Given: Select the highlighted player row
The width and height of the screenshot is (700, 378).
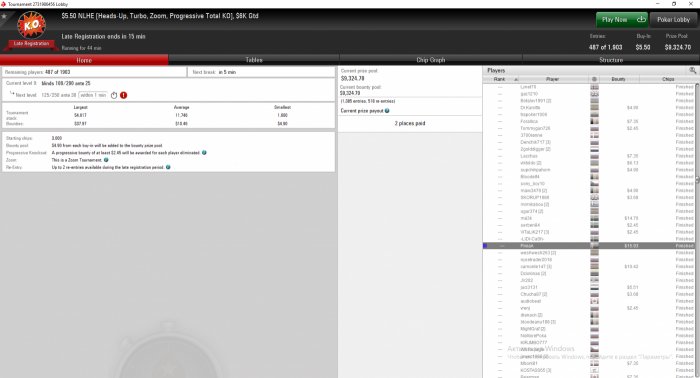Looking at the screenshot, I should click(x=589, y=246).
